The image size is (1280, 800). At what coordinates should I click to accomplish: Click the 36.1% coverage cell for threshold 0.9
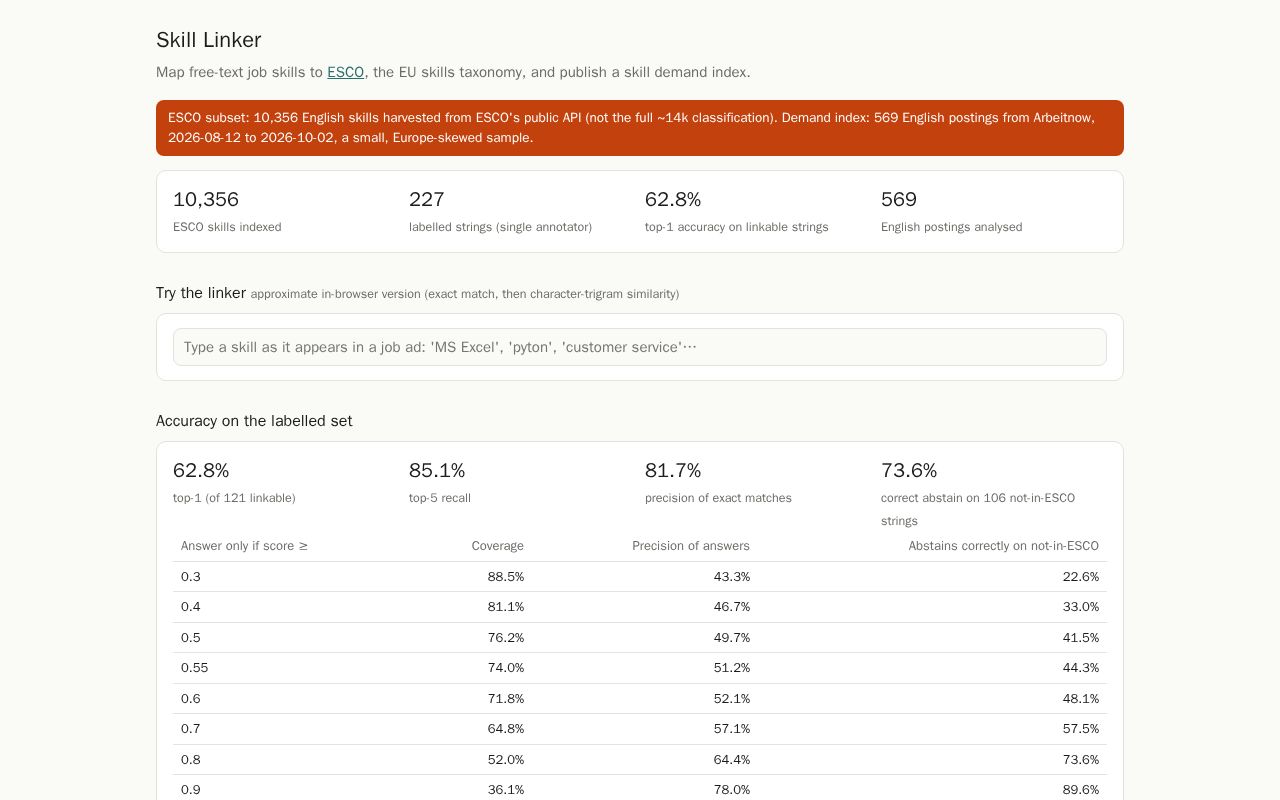[506, 790]
